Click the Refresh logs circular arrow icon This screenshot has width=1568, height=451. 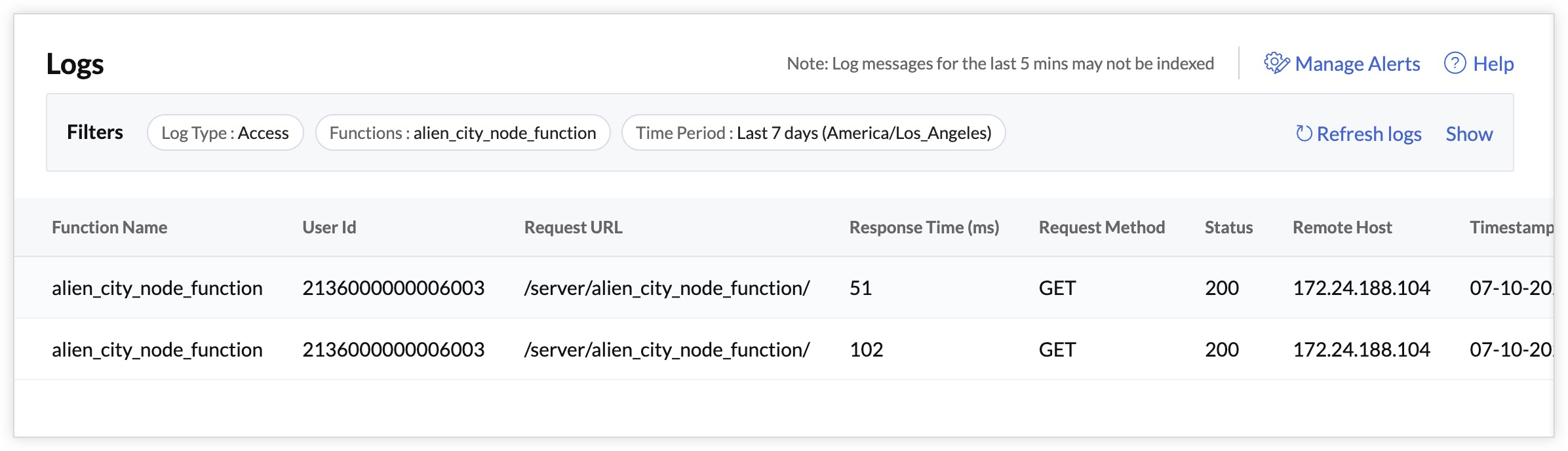coord(1304,134)
